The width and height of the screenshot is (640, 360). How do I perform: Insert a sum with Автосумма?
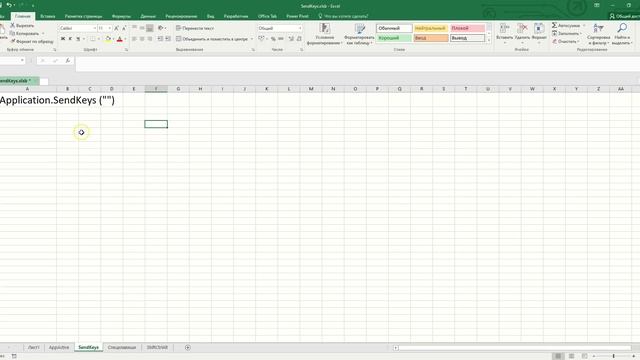tap(566, 25)
